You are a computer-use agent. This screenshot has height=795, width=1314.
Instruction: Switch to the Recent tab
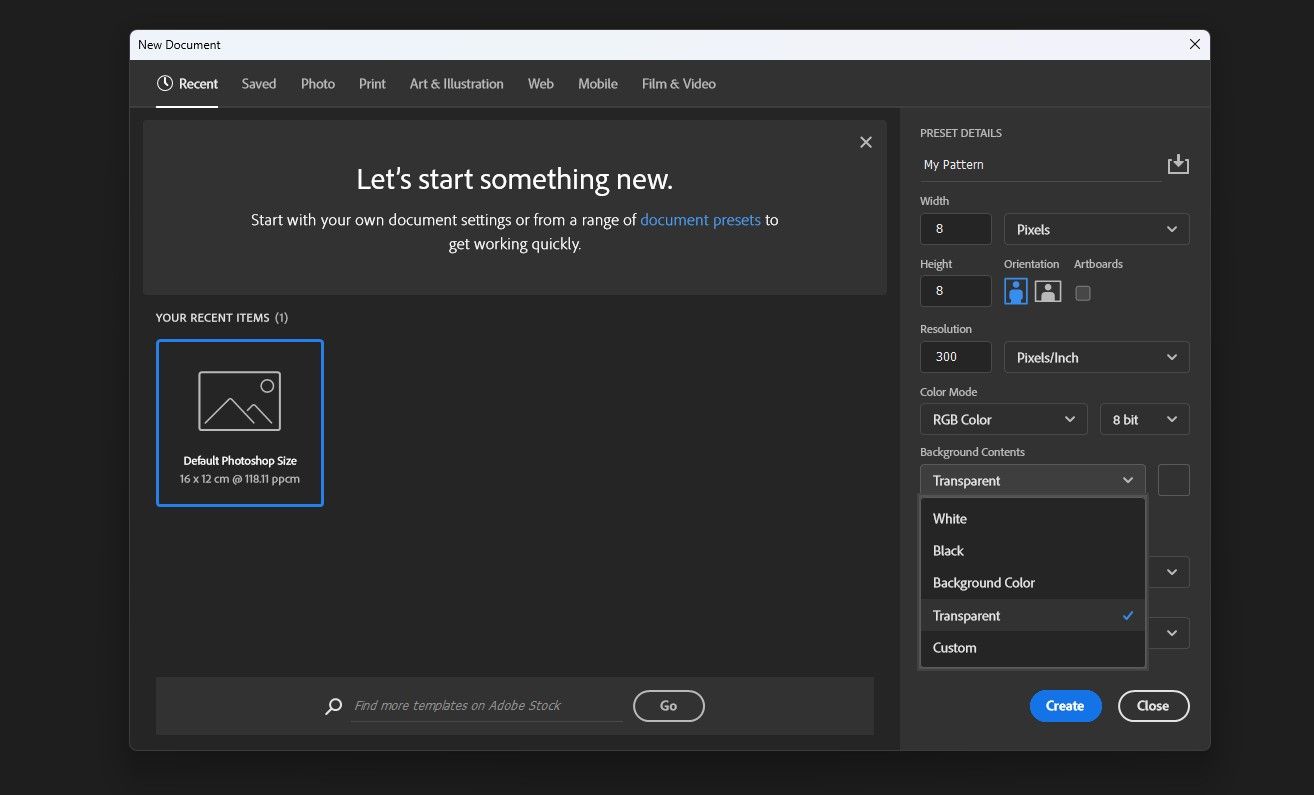point(187,84)
